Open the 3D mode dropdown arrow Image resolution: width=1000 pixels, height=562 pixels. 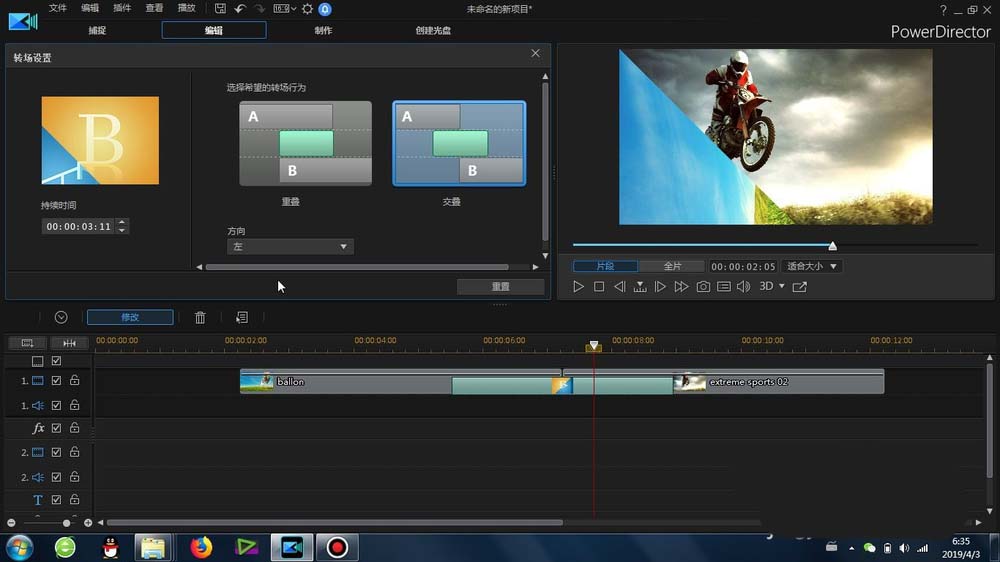(x=782, y=287)
